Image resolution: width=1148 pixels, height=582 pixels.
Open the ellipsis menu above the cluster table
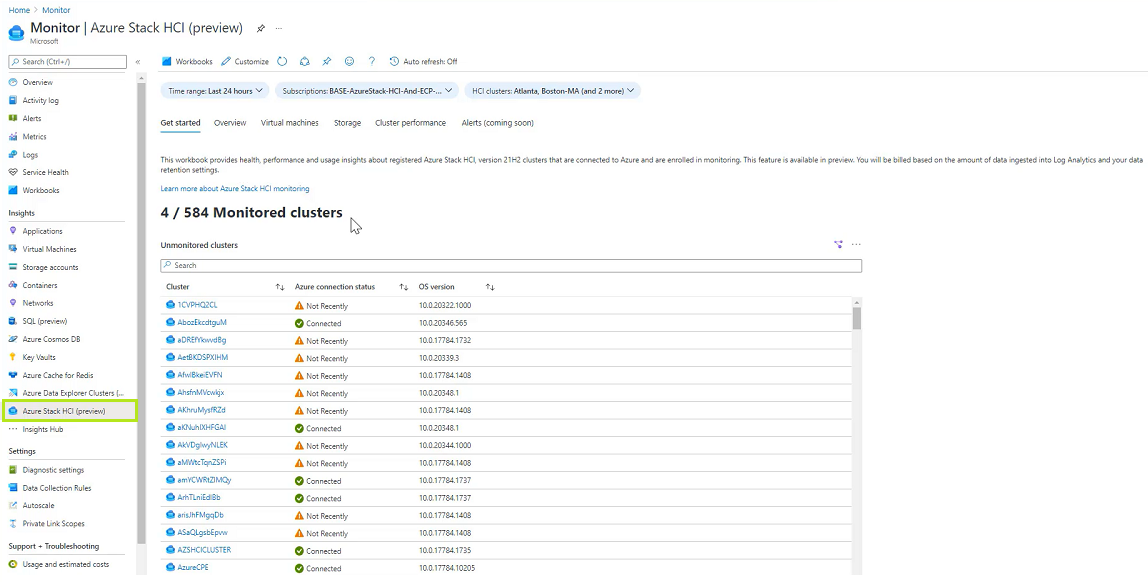point(856,245)
